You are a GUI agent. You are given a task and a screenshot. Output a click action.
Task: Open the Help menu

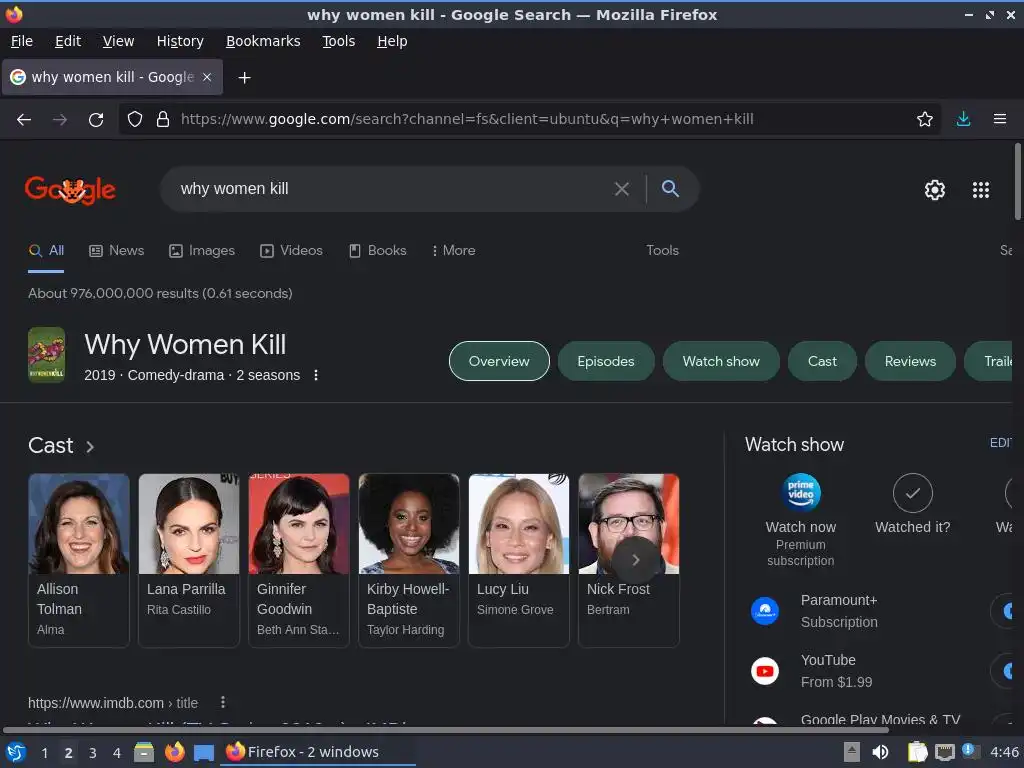(x=392, y=41)
